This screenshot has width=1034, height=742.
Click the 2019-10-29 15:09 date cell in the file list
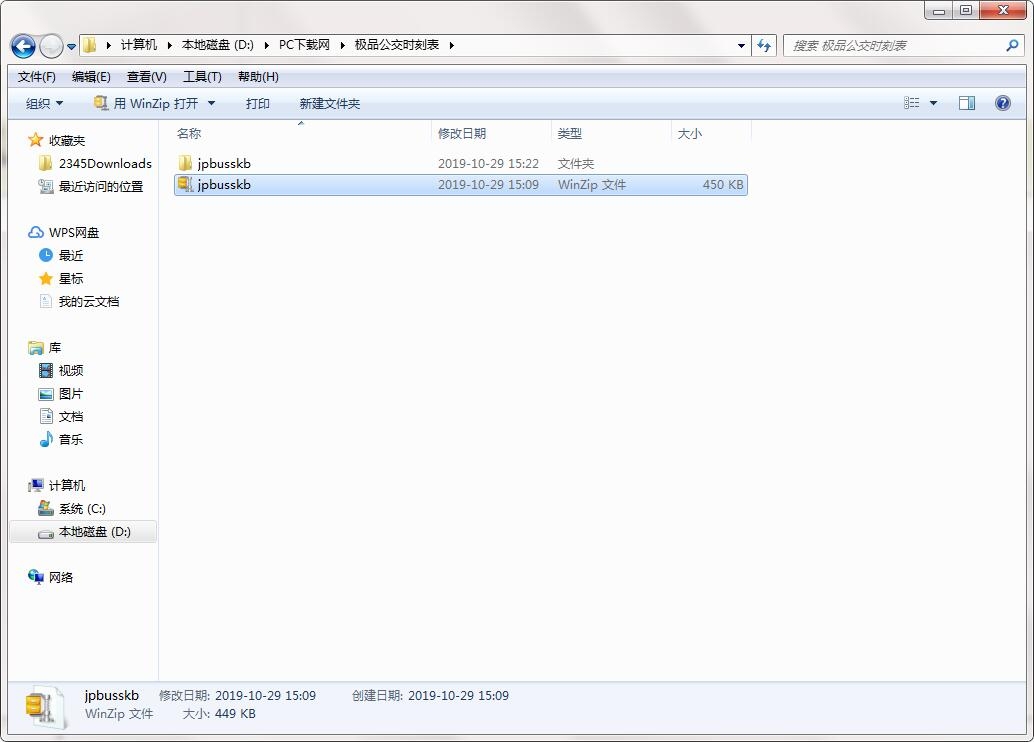[x=488, y=185]
